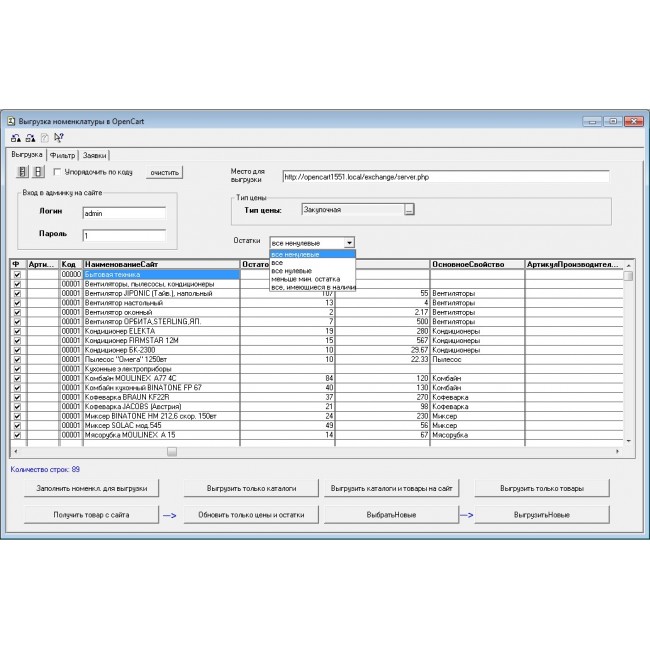Click the application icon in the title bar
The width and height of the screenshot is (650, 650).
click(11, 120)
